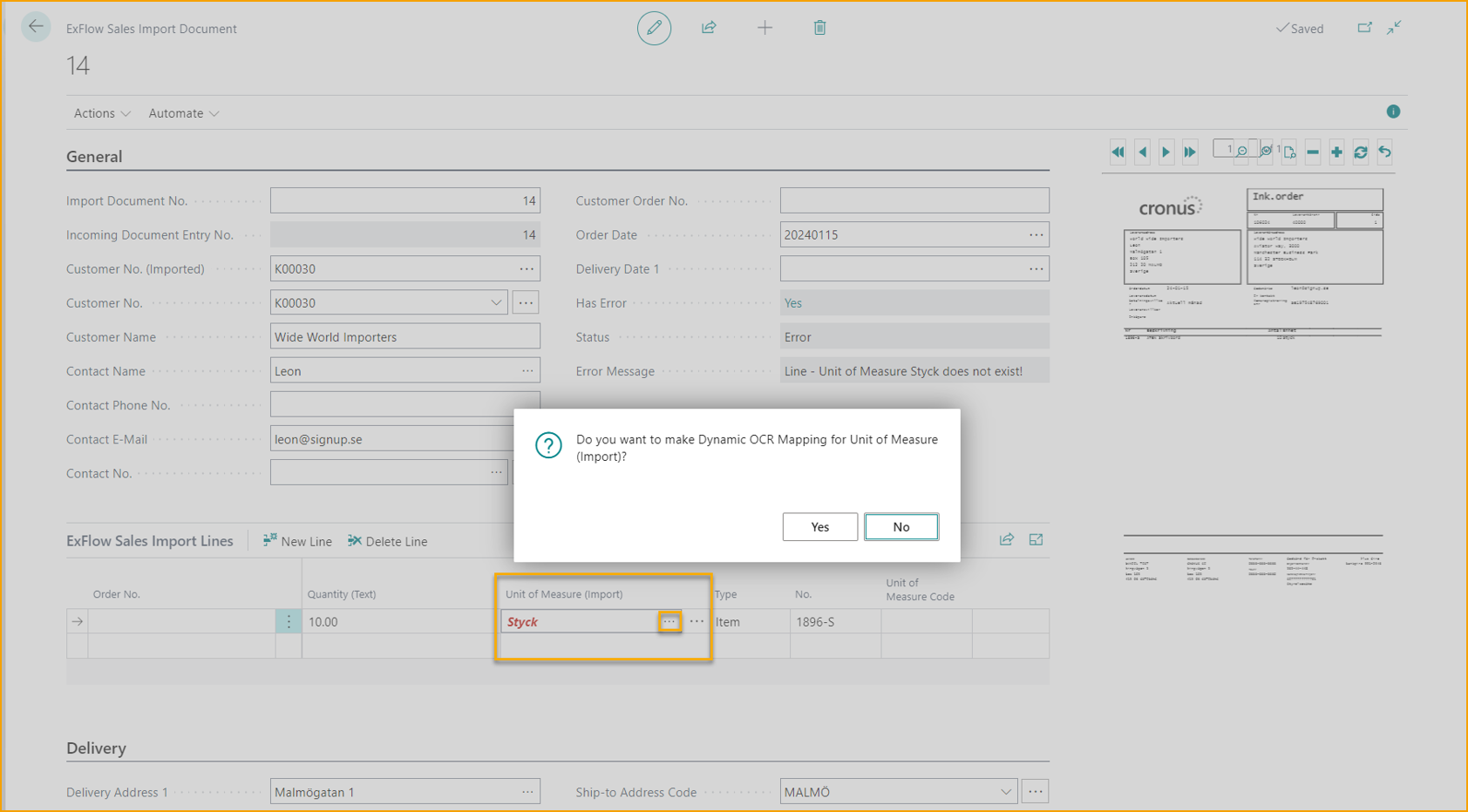Click Delete Line in import lines
The height and width of the screenshot is (812, 1468).
tap(387, 541)
